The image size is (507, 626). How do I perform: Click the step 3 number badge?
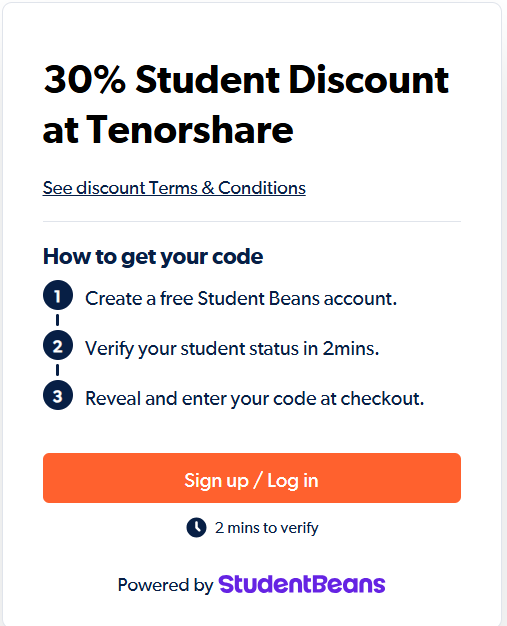tap(58, 396)
